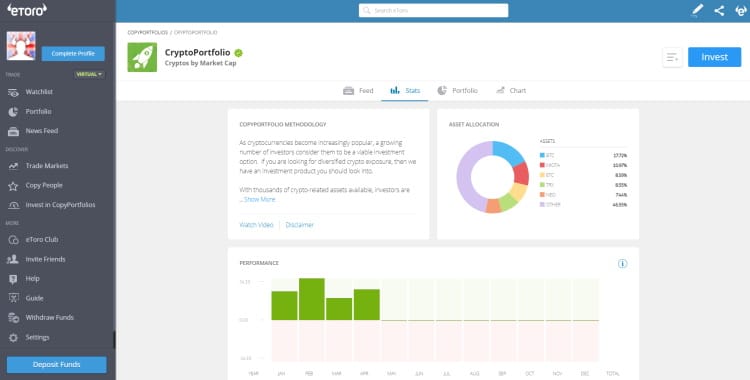Open the Help sidebar icon
Viewport: 750px width, 380px height.
(13, 279)
